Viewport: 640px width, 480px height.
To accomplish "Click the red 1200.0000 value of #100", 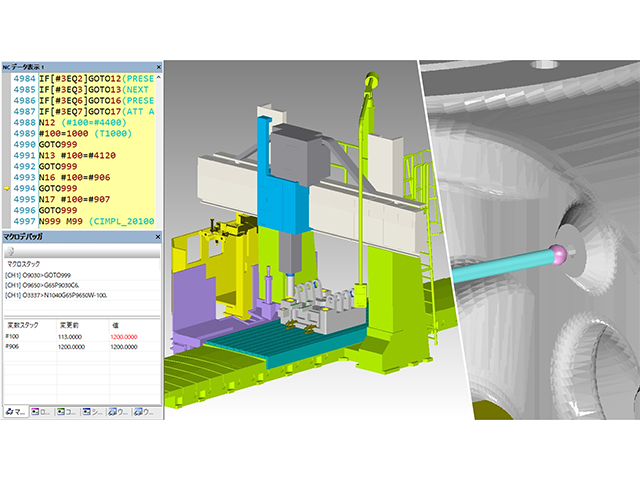I will click(124, 337).
